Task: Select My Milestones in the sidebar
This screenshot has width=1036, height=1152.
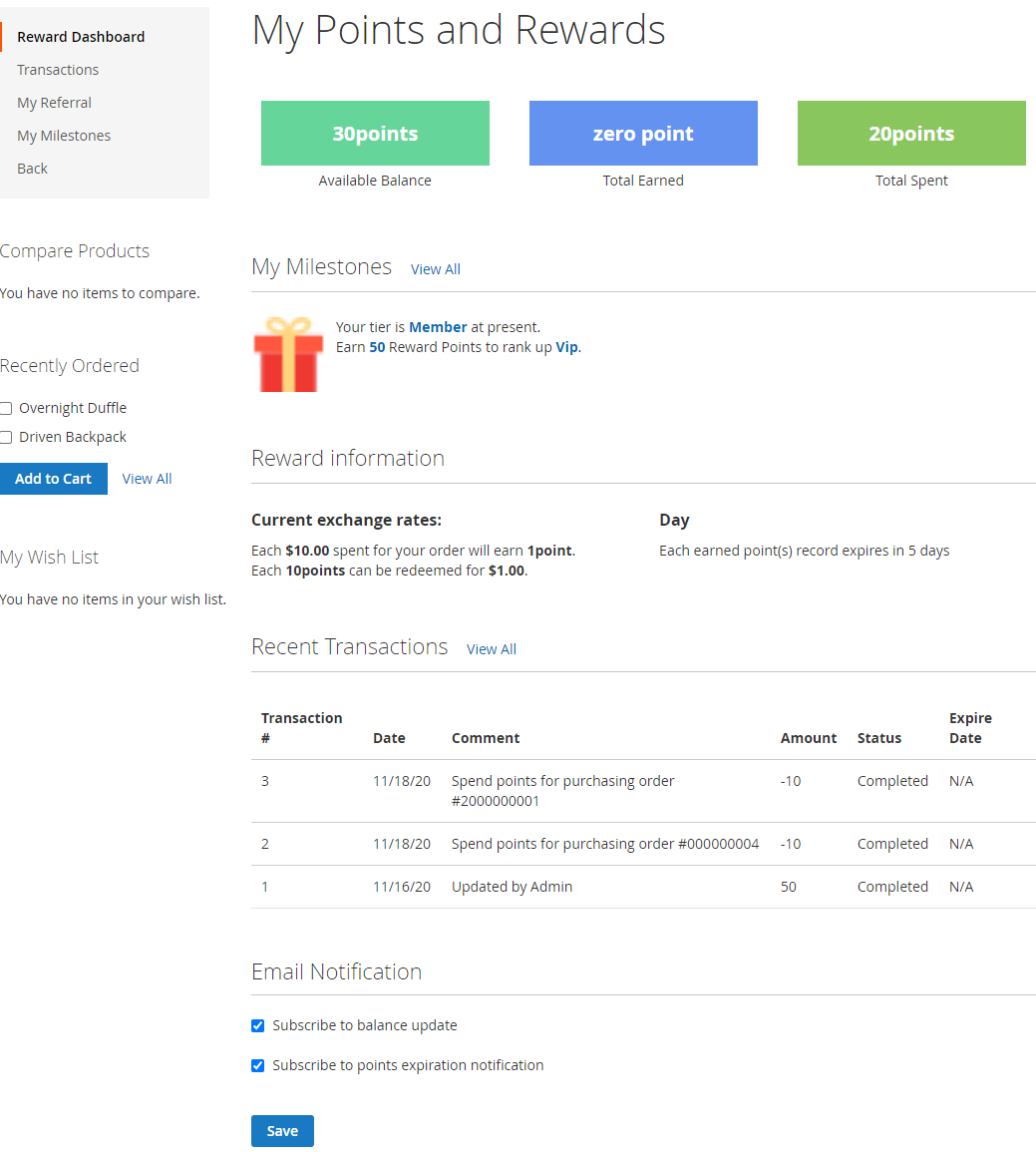Action: 64,136
